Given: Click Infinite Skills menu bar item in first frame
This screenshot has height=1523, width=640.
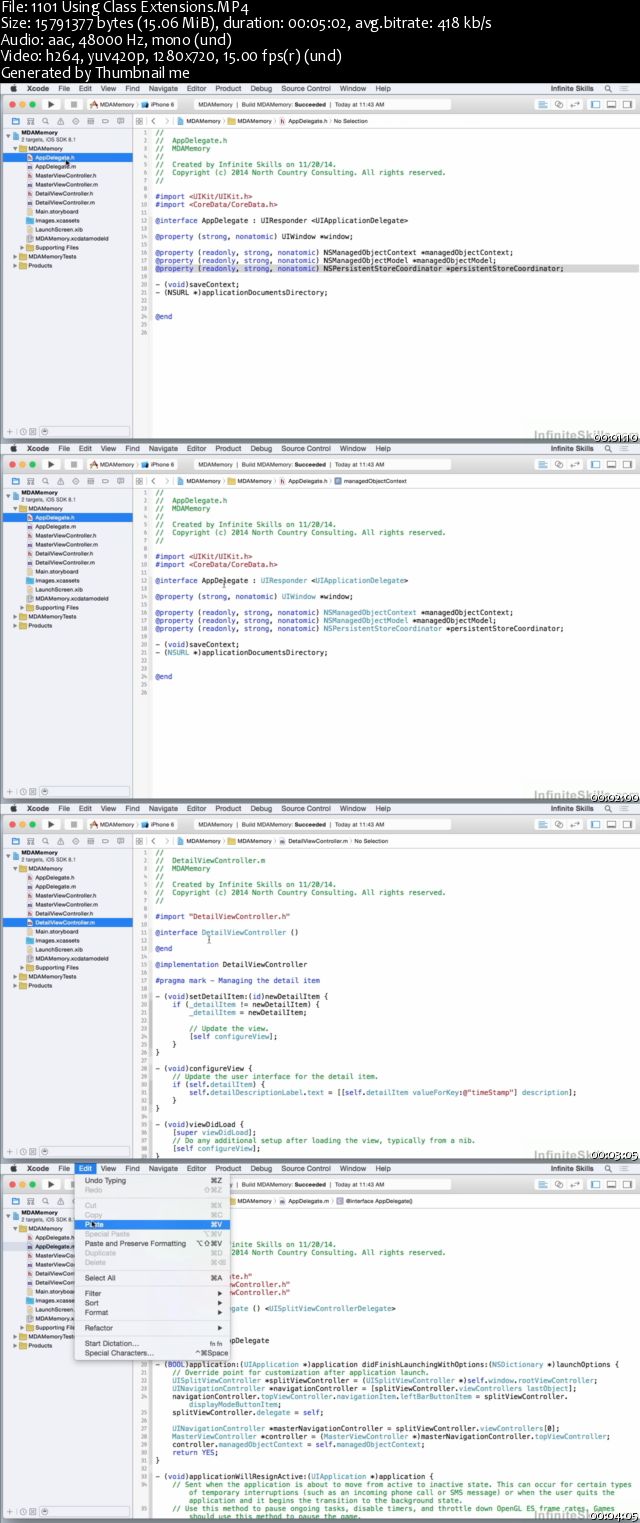Looking at the screenshot, I should coord(574,88).
